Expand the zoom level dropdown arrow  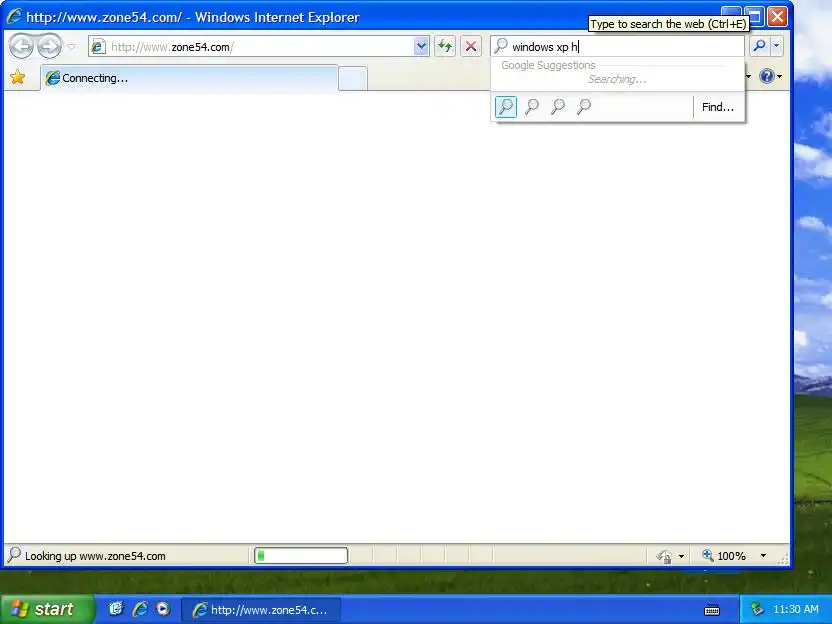pyautogui.click(x=763, y=556)
